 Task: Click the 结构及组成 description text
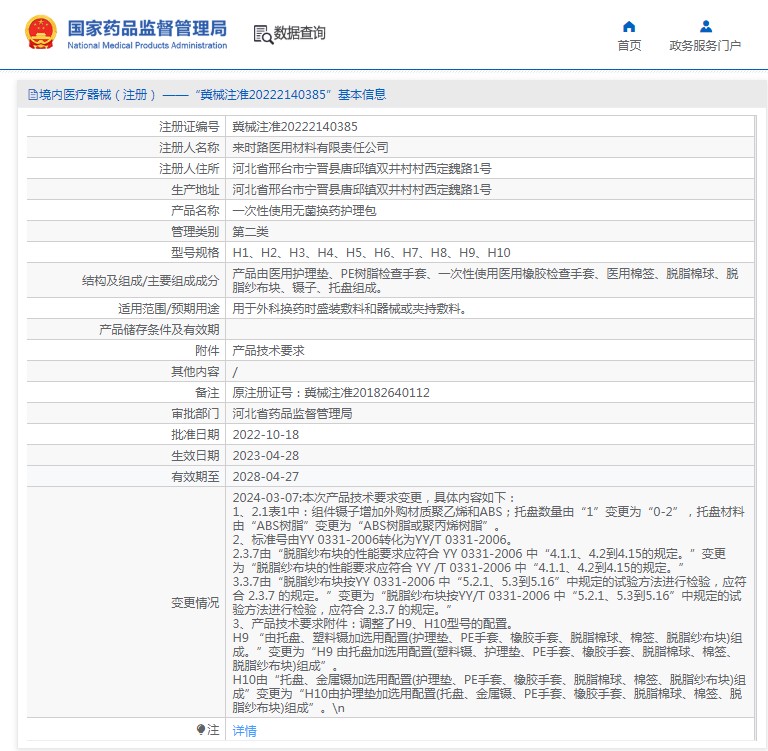click(485, 280)
